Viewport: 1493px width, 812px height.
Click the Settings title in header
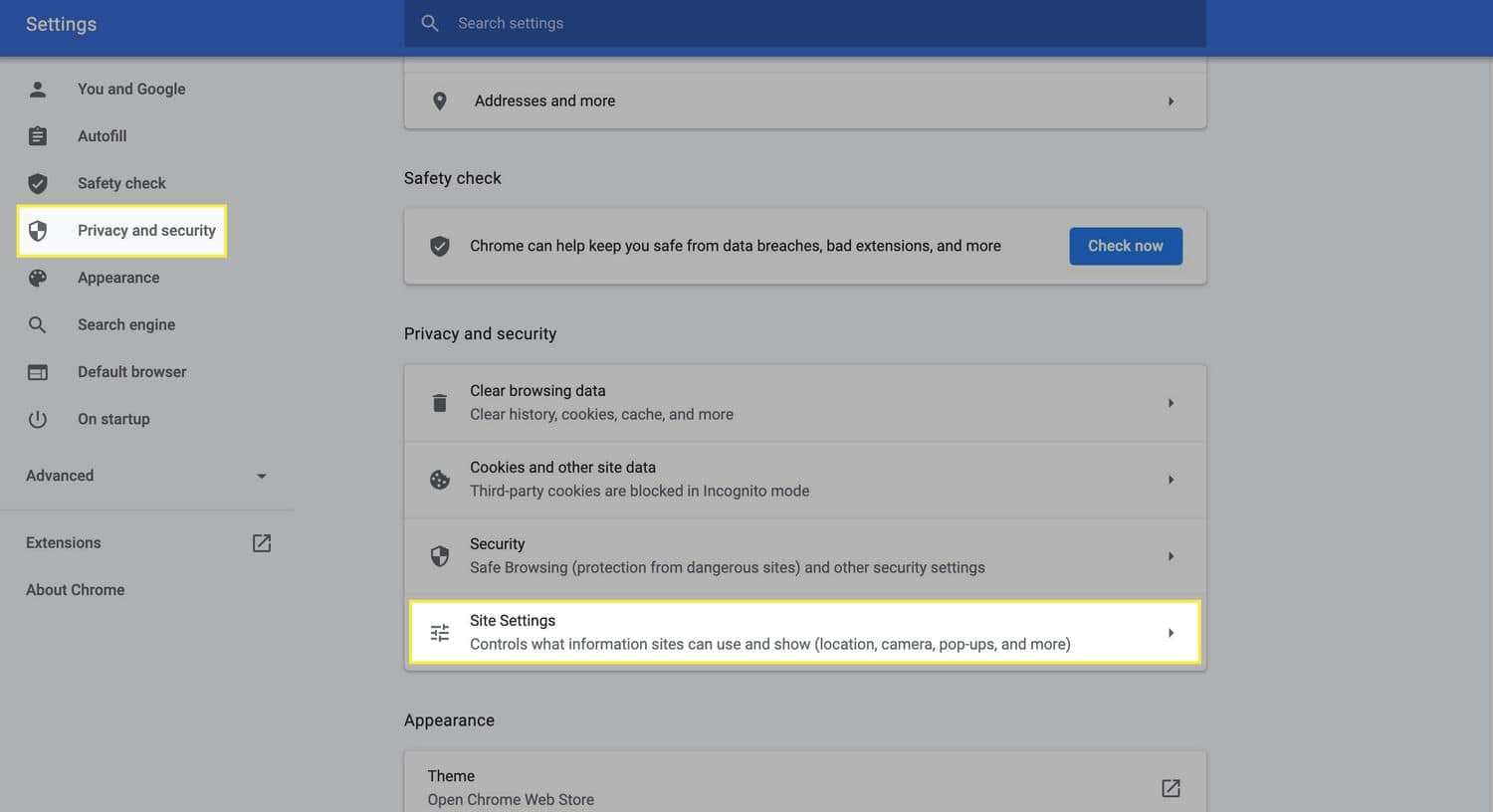tap(61, 24)
